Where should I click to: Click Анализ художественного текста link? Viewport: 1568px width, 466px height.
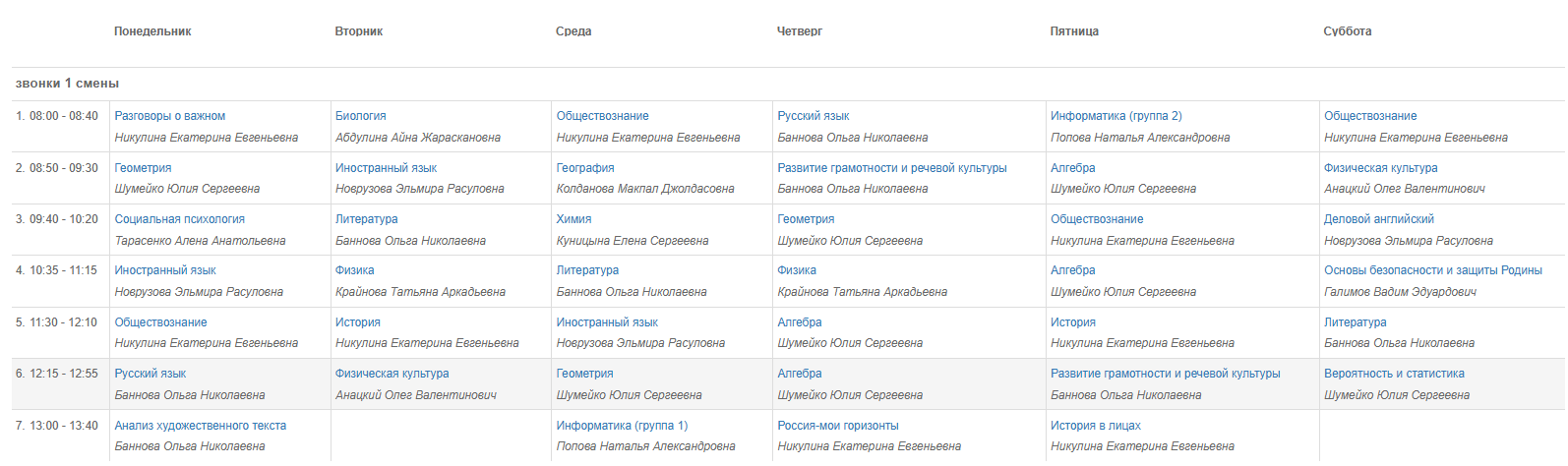coord(201,426)
